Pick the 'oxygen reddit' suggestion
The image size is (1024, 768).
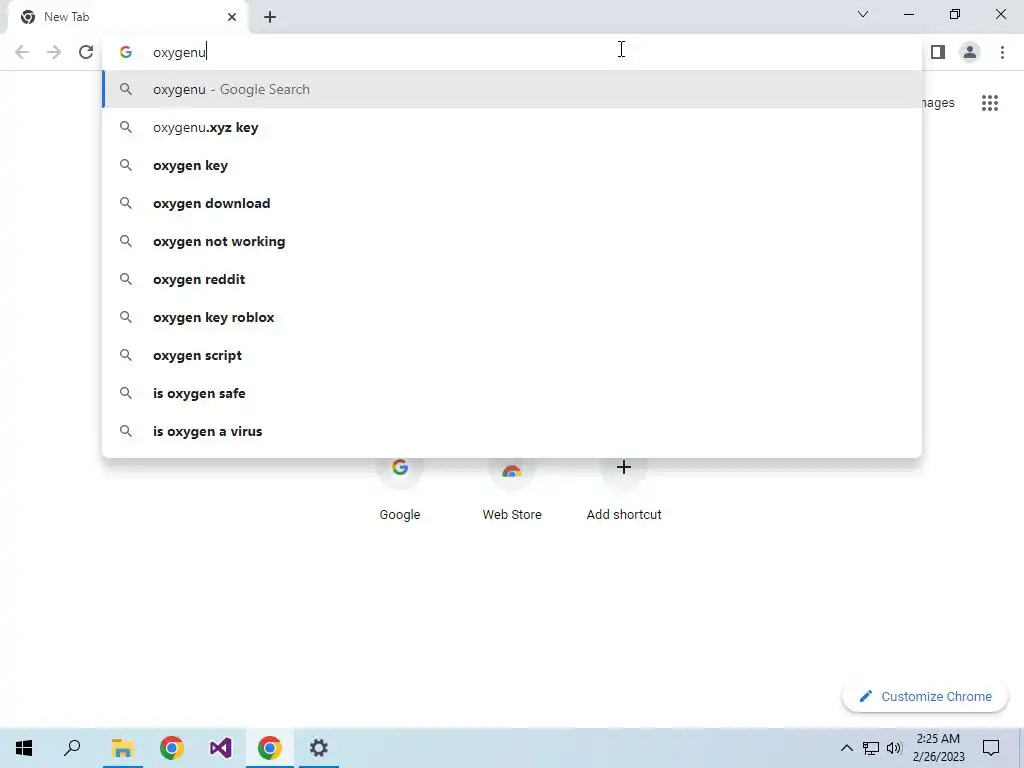[x=512, y=279]
